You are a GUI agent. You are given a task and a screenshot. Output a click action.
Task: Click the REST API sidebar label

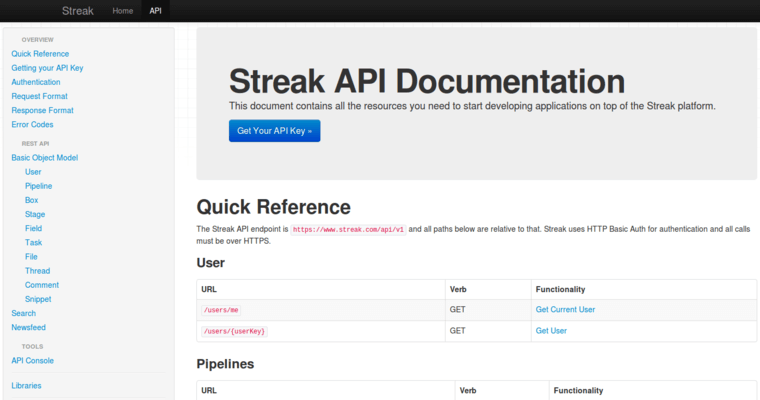(x=35, y=144)
